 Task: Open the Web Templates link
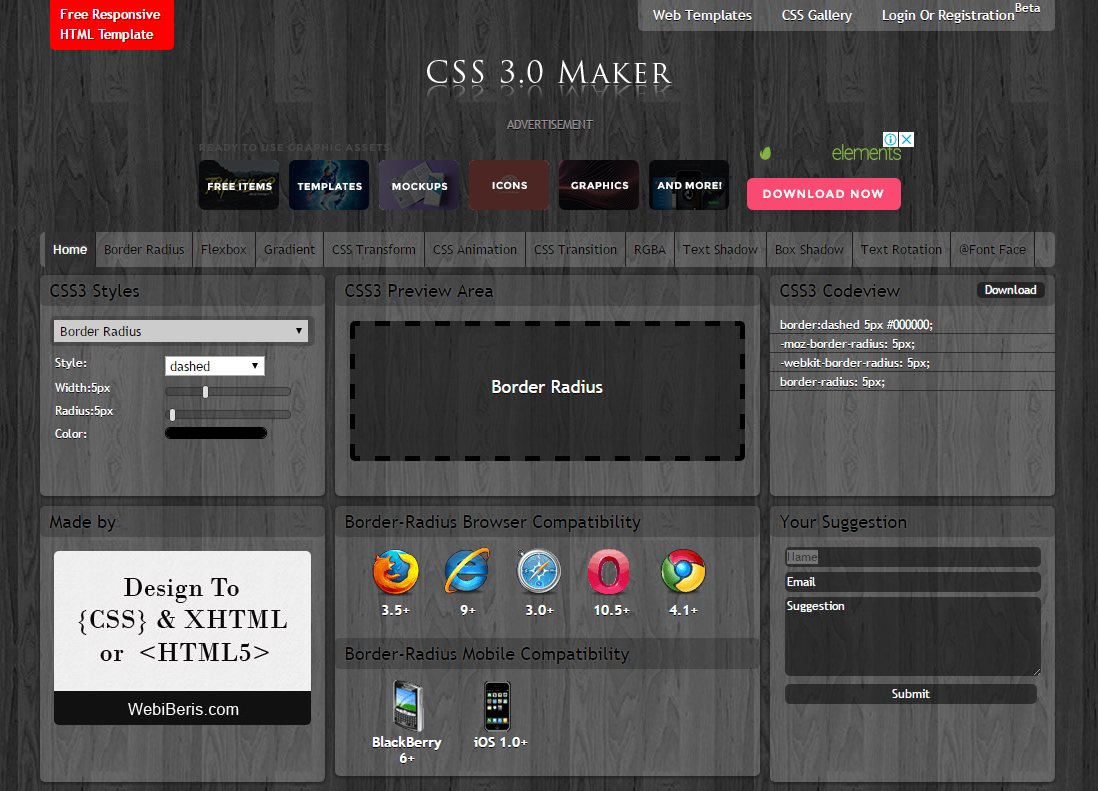pyautogui.click(x=702, y=15)
